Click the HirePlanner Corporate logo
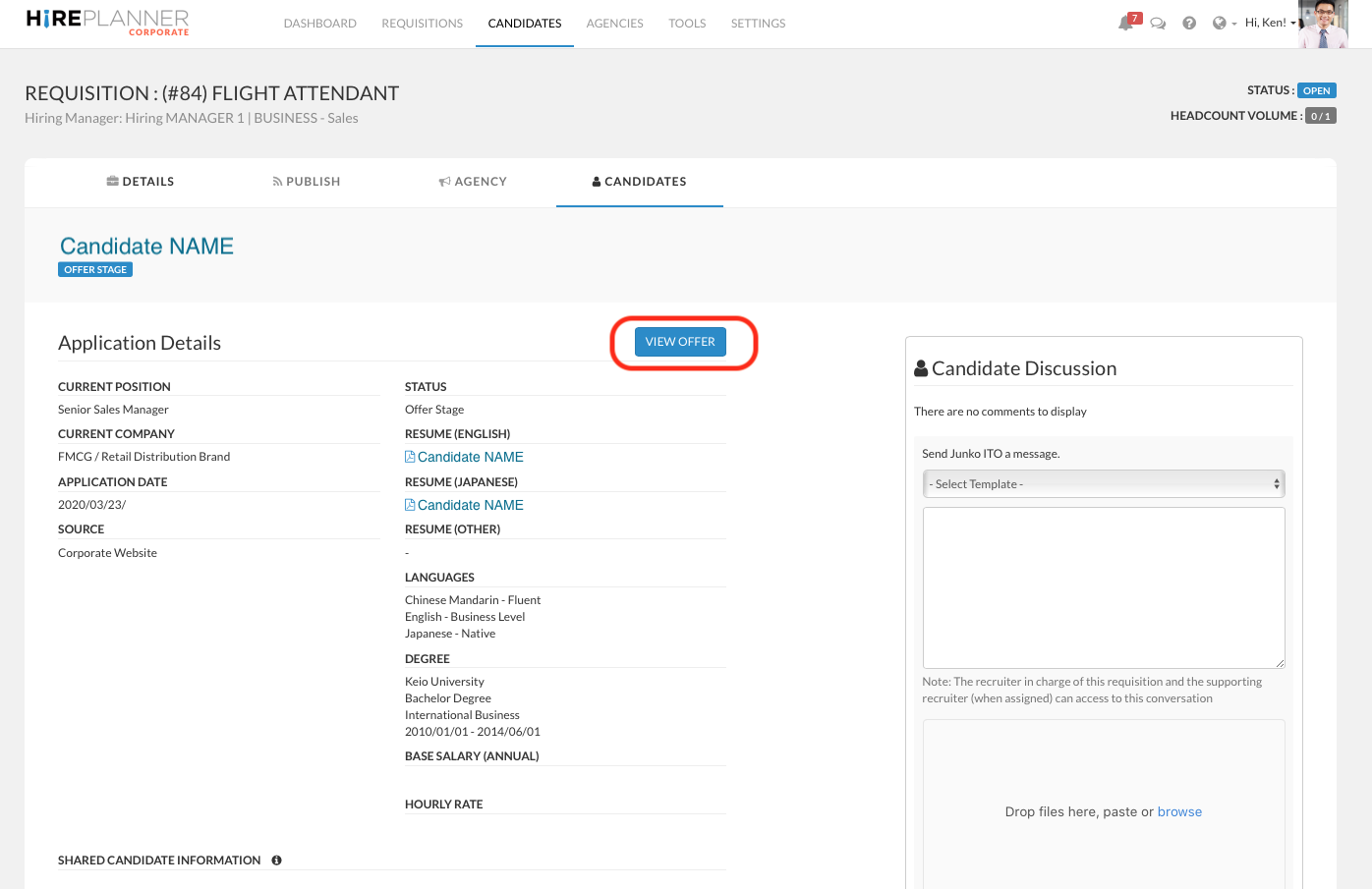Viewport: 1372px width, 889px height. 108,23
